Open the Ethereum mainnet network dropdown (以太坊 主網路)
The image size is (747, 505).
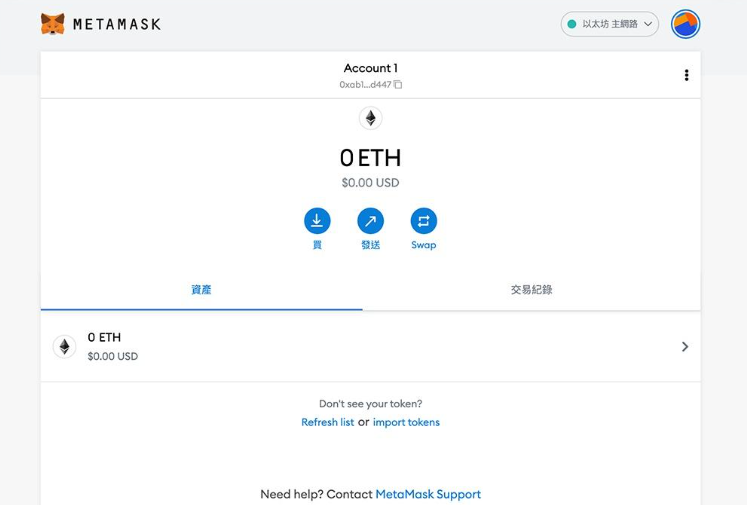(610, 24)
